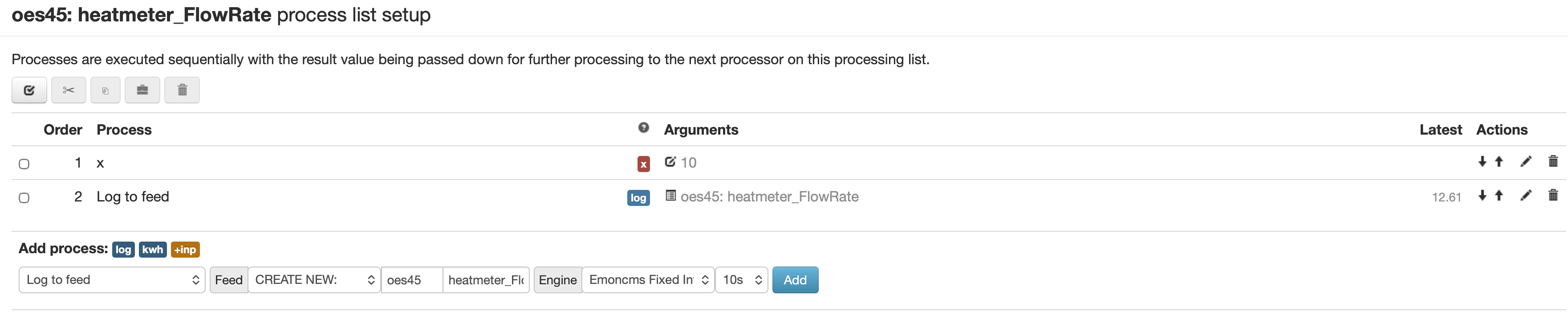Click the copy toolbar icon
Image resolution: width=1568 pixels, height=312 pixels.
(106, 90)
